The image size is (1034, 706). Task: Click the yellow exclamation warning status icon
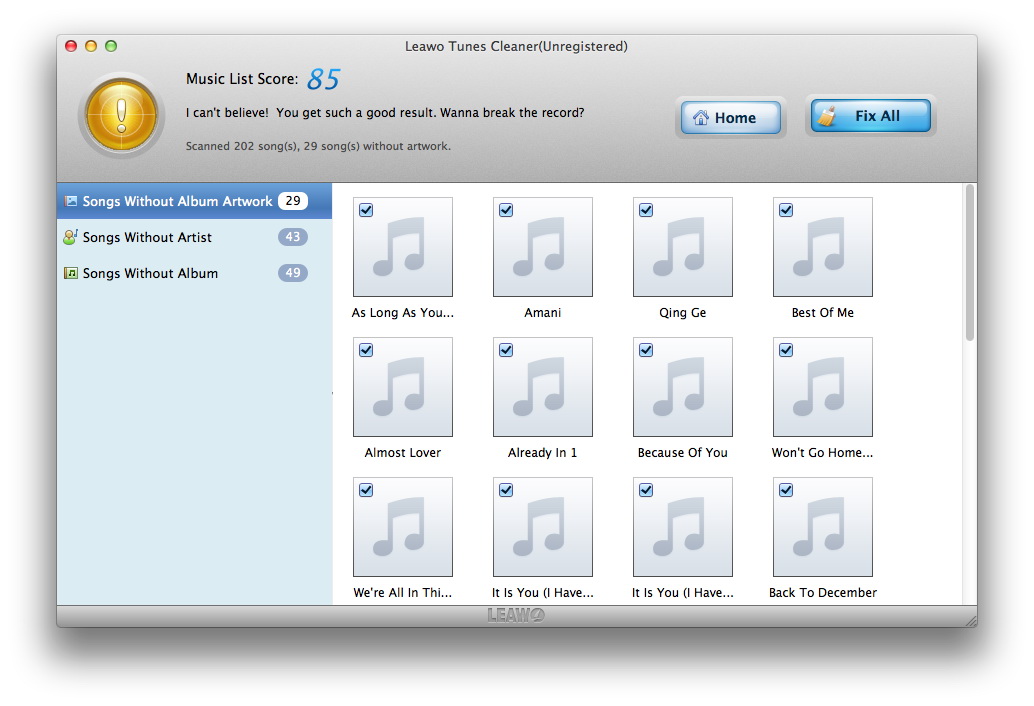click(x=121, y=115)
